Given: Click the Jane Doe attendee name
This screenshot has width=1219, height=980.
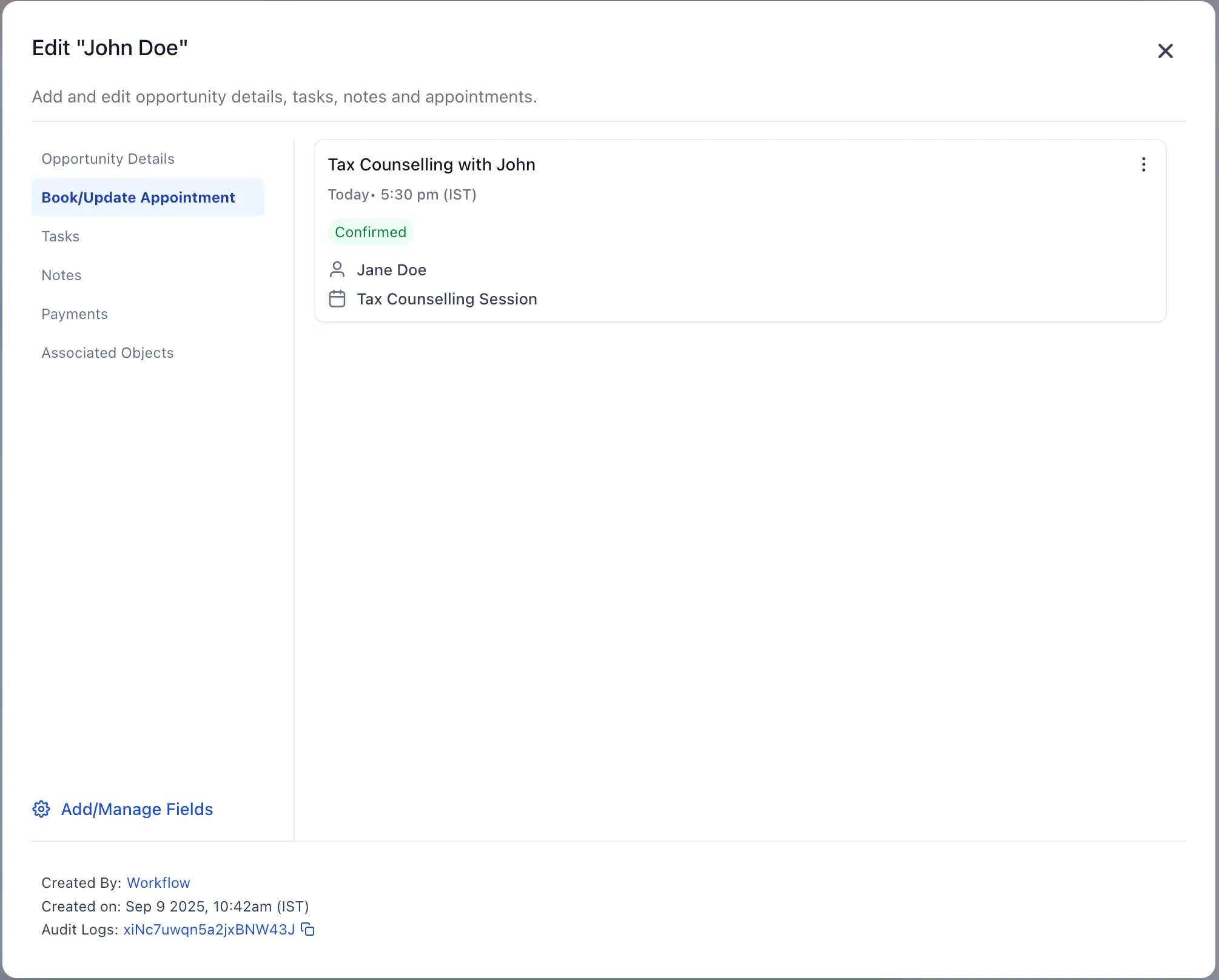Looking at the screenshot, I should [392, 269].
